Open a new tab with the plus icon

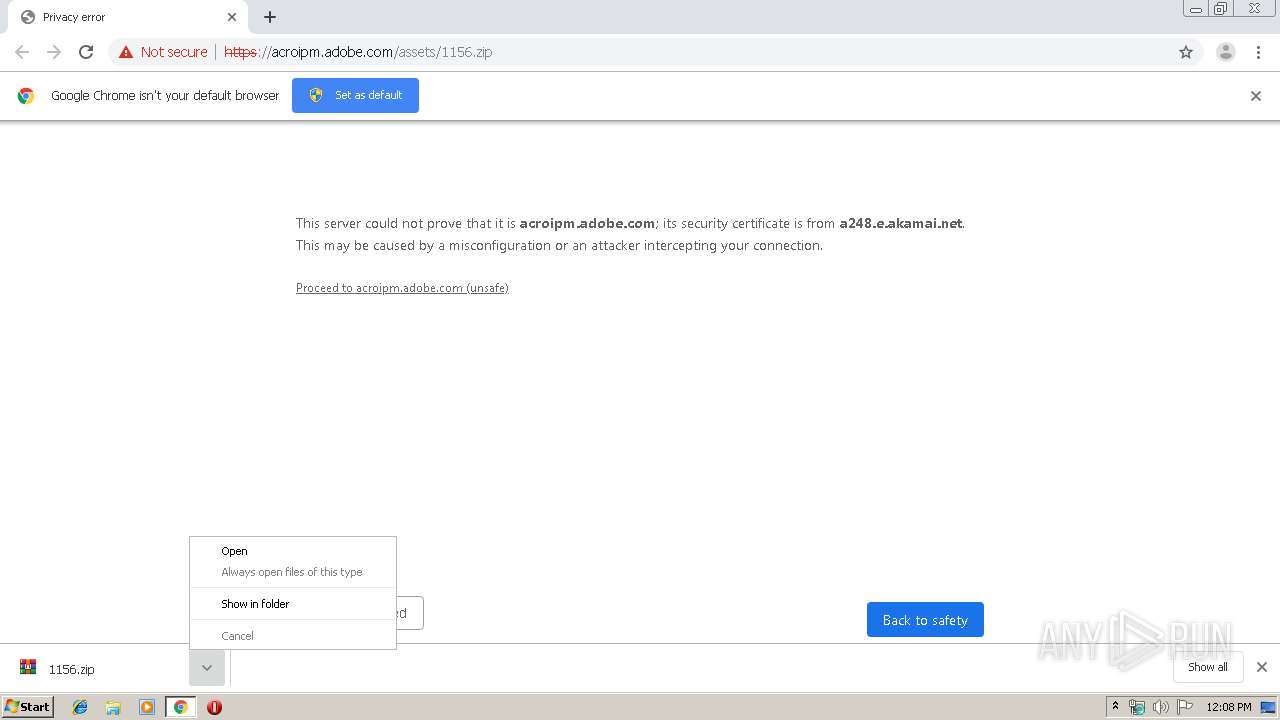click(270, 17)
